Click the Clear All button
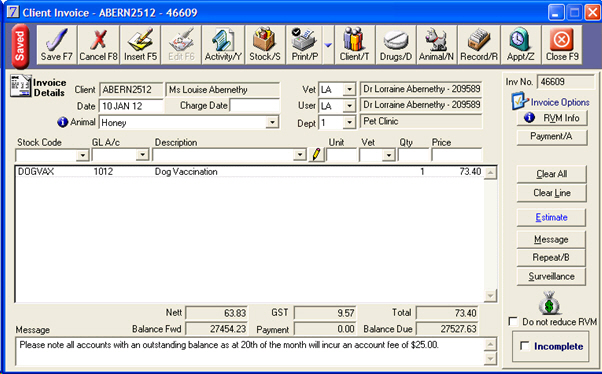 tap(552, 174)
